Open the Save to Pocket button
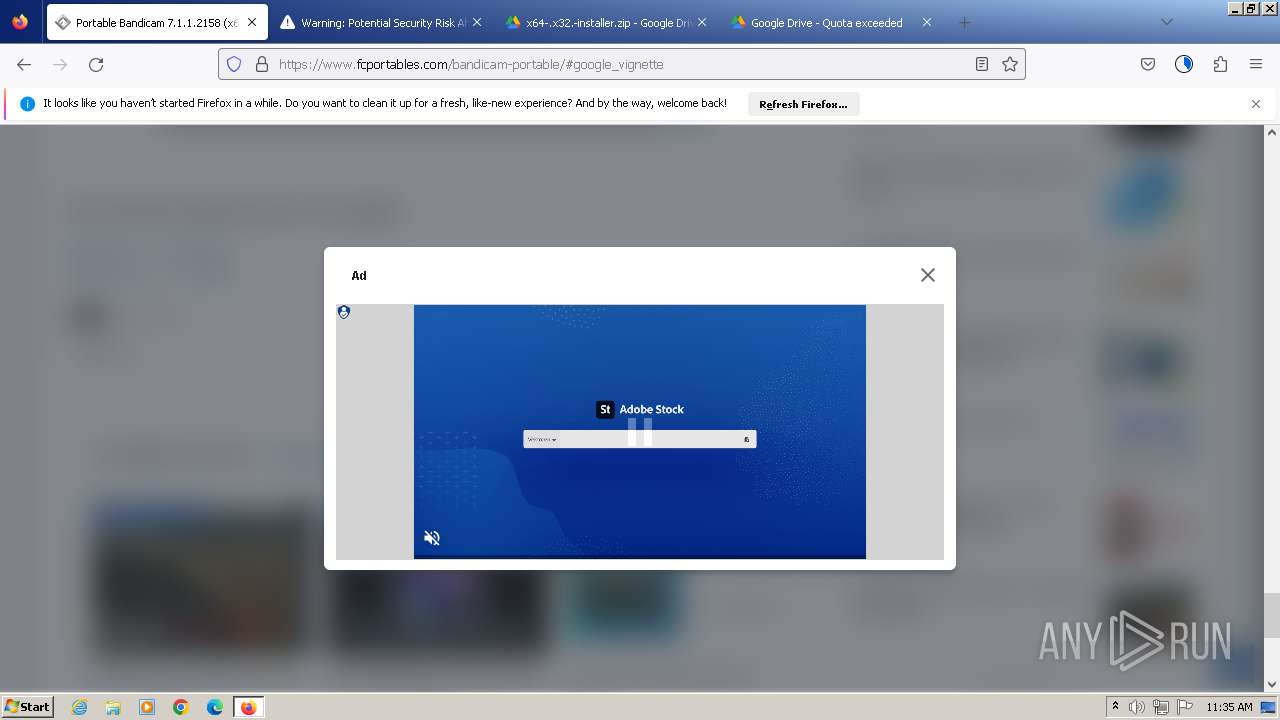The width and height of the screenshot is (1280, 720). coord(1148,64)
